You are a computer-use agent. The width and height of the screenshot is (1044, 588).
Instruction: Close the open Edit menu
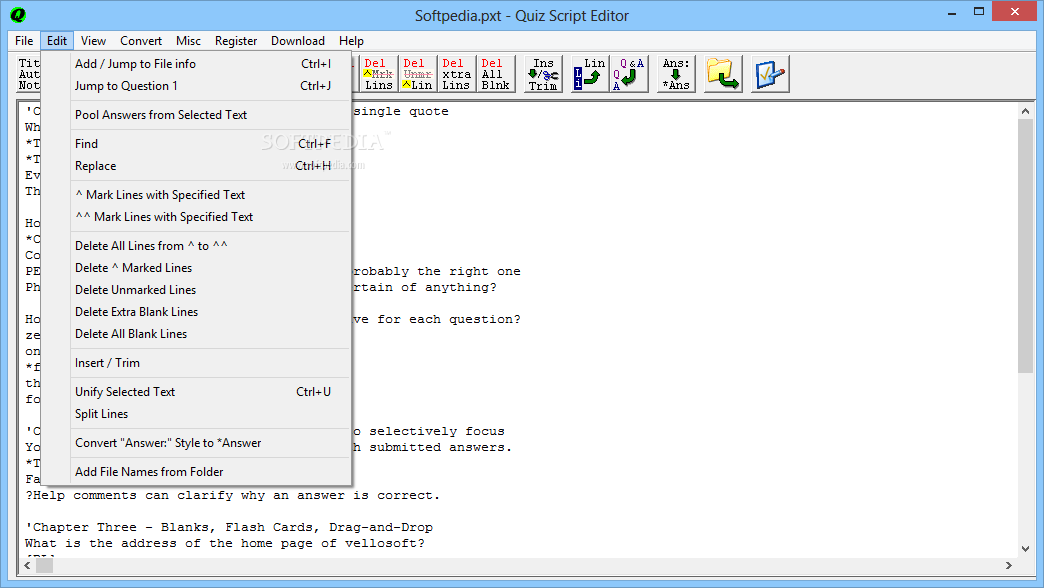click(57, 41)
